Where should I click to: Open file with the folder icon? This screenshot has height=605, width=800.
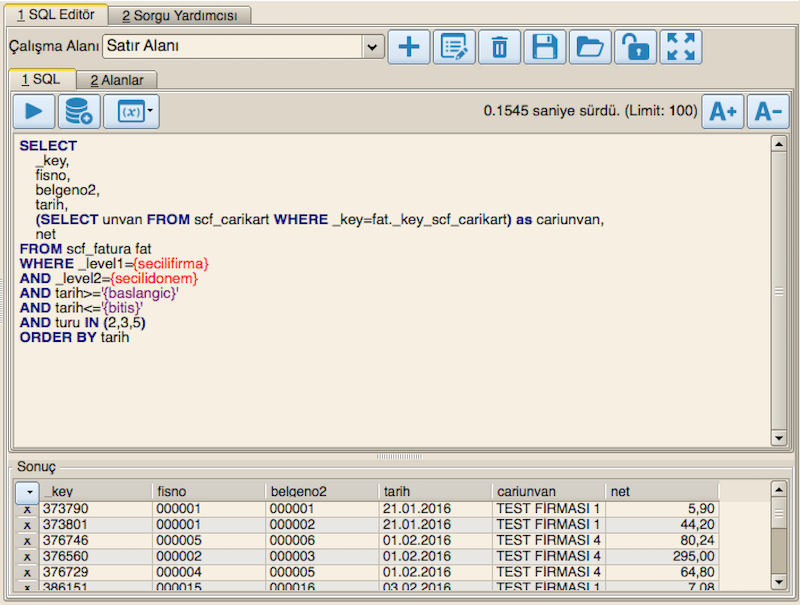[590, 47]
